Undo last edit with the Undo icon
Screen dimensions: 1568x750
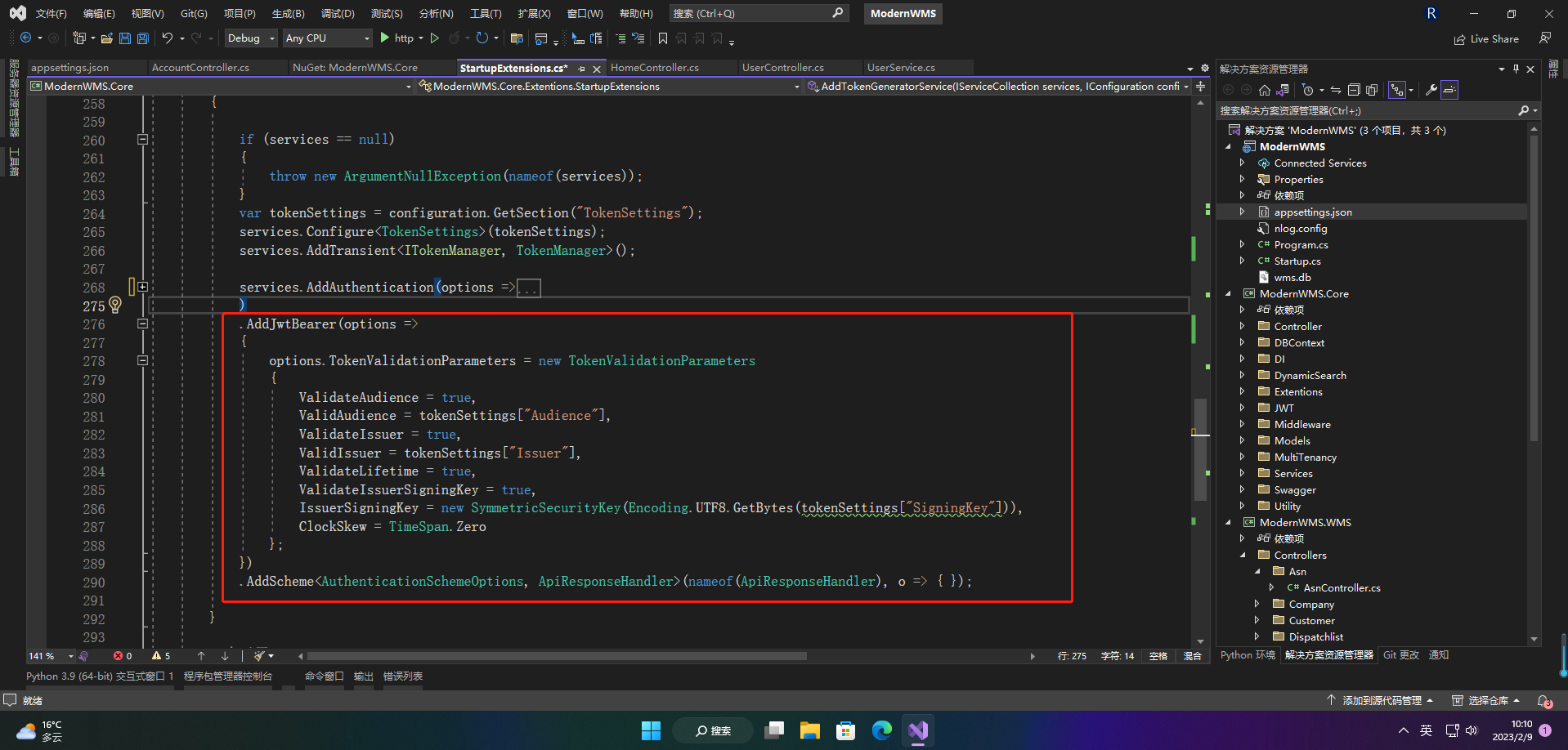(167, 38)
